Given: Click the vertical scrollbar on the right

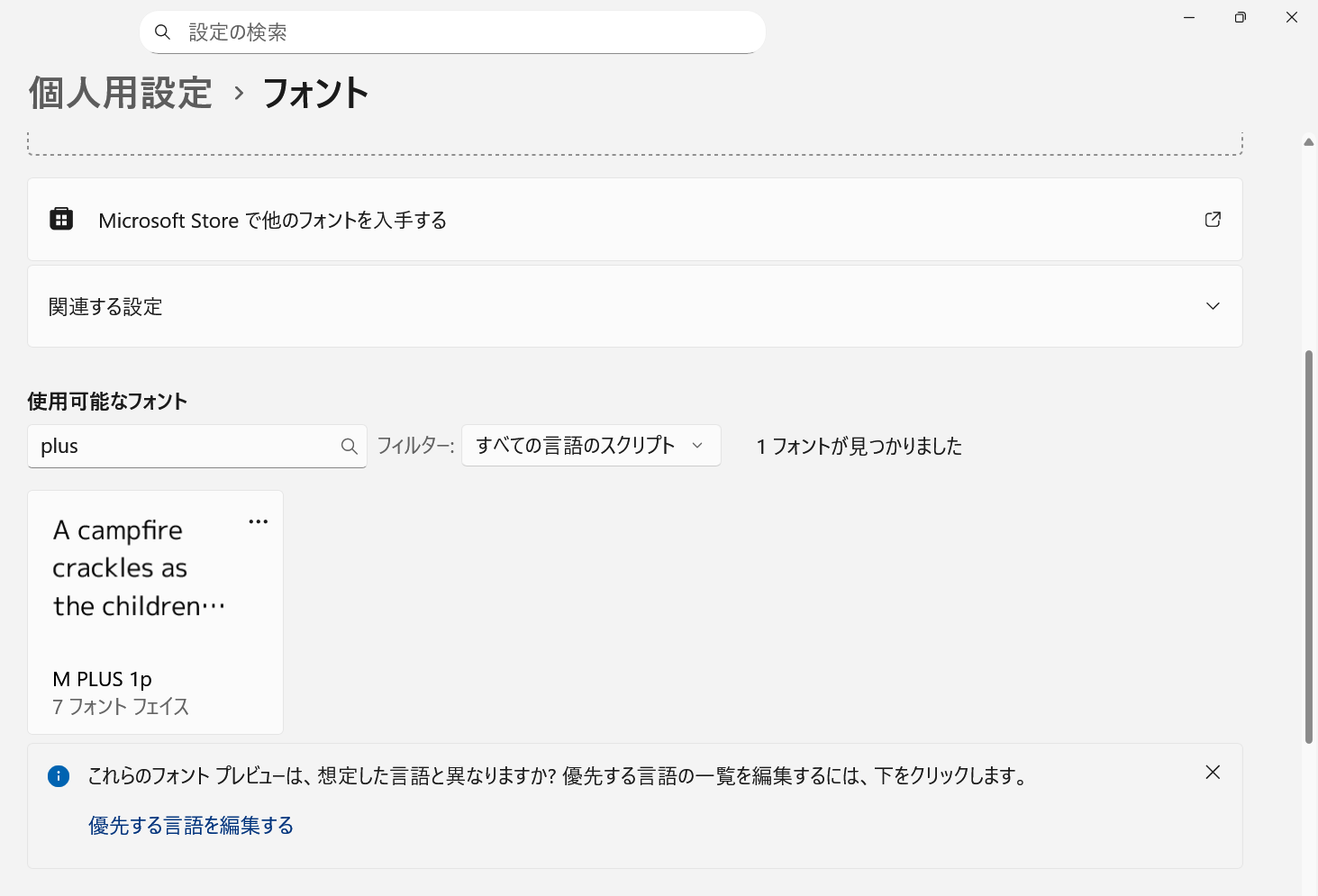Looking at the screenshot, I should tap(1308, 540).
